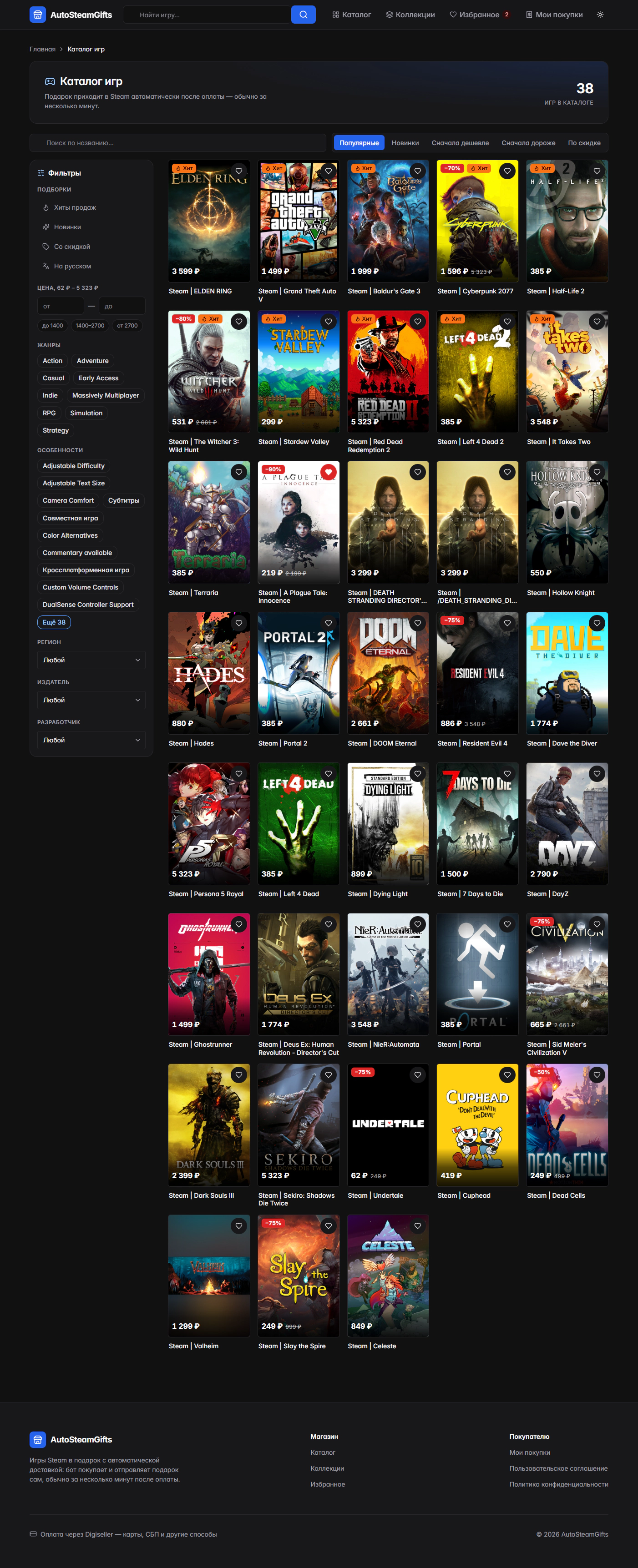The height and width of the screenshot is (1568, 638).
Task: Sort by Сначала дешевле
Action: (460, 143)
